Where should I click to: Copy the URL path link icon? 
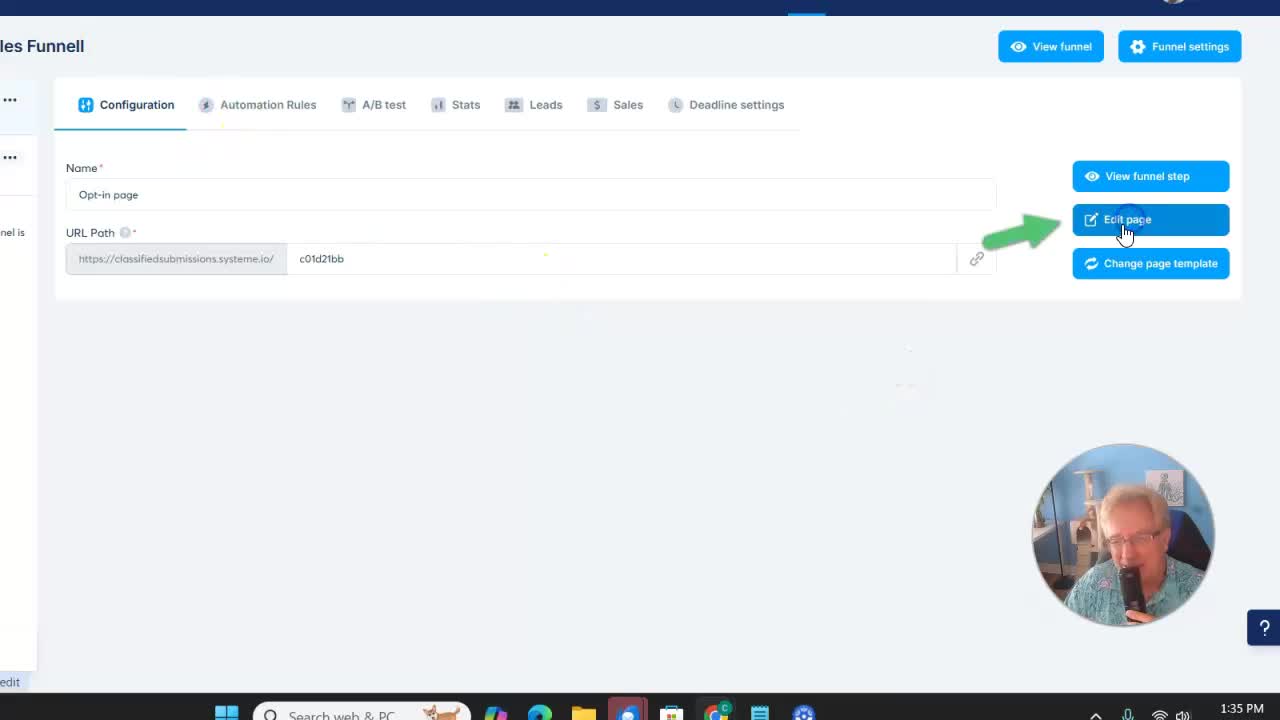pos(976,259)
